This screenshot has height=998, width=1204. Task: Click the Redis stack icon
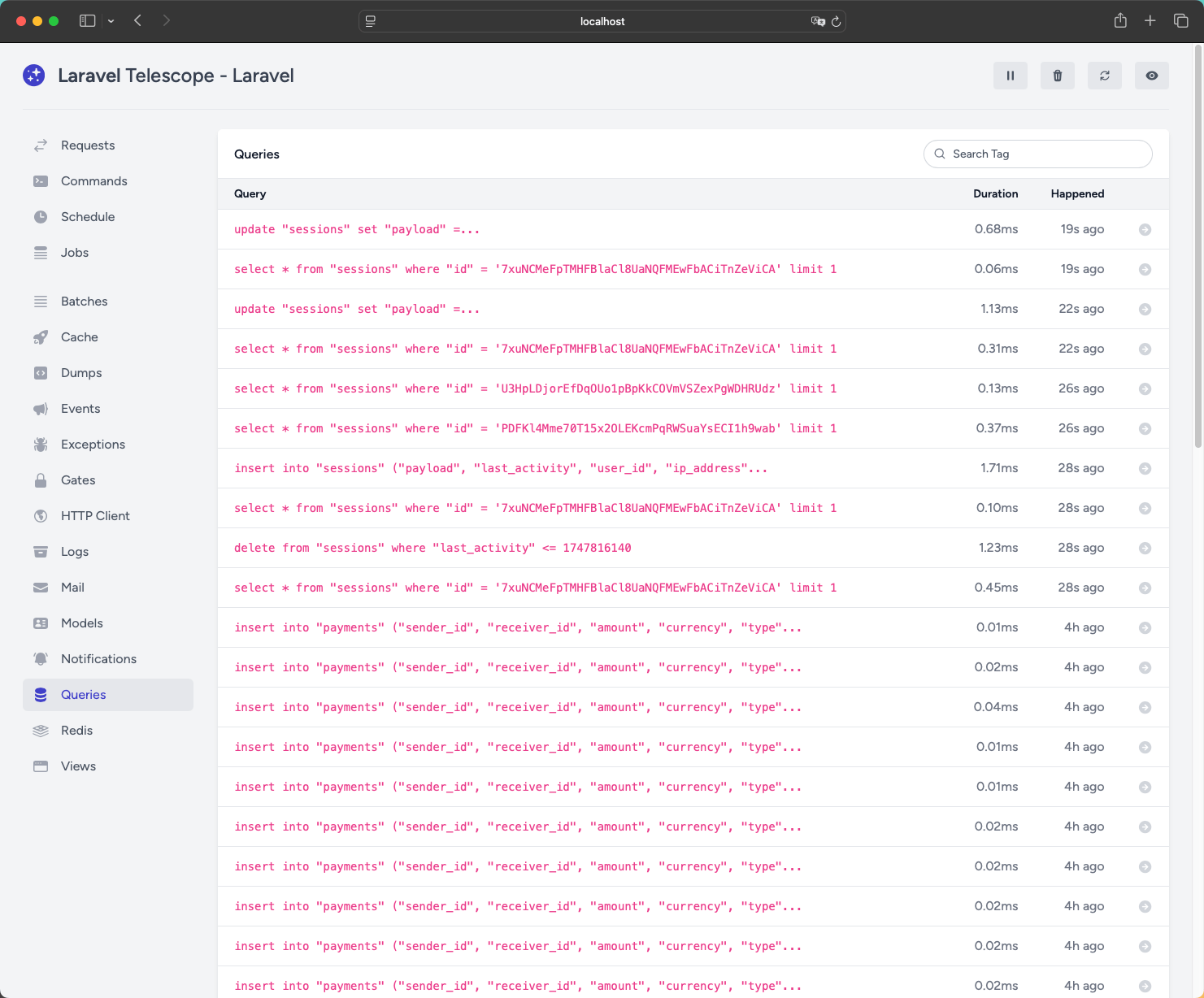[x=41, y=731]
